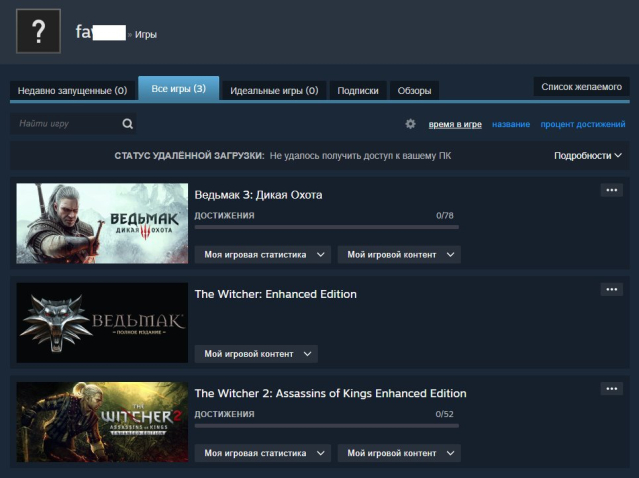This screenshot has width=639, height=478.
Task: Switch to the Идеальные игры tab
Action: 273,90
